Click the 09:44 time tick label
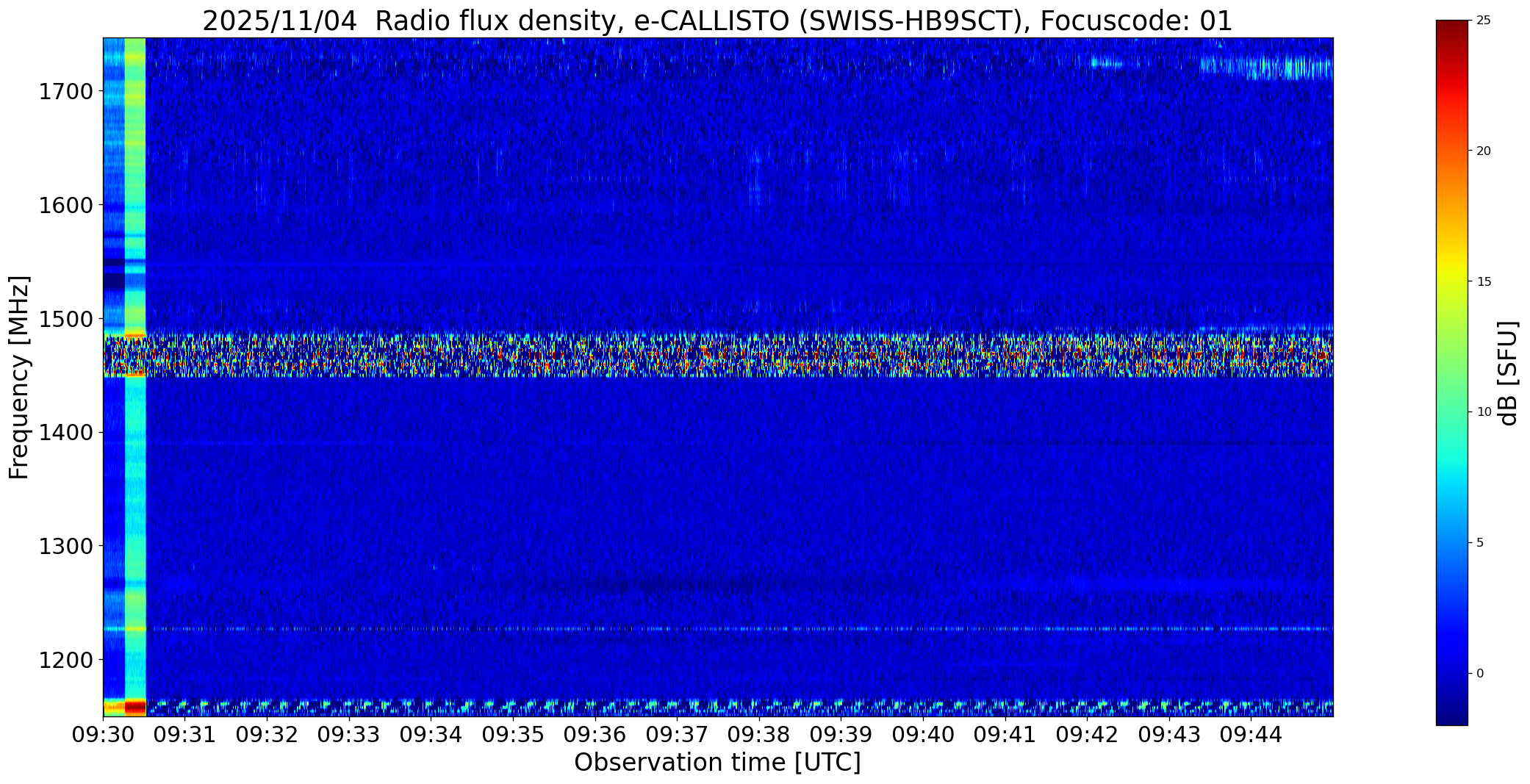 pyautogui.click(x=1251, y=734)
